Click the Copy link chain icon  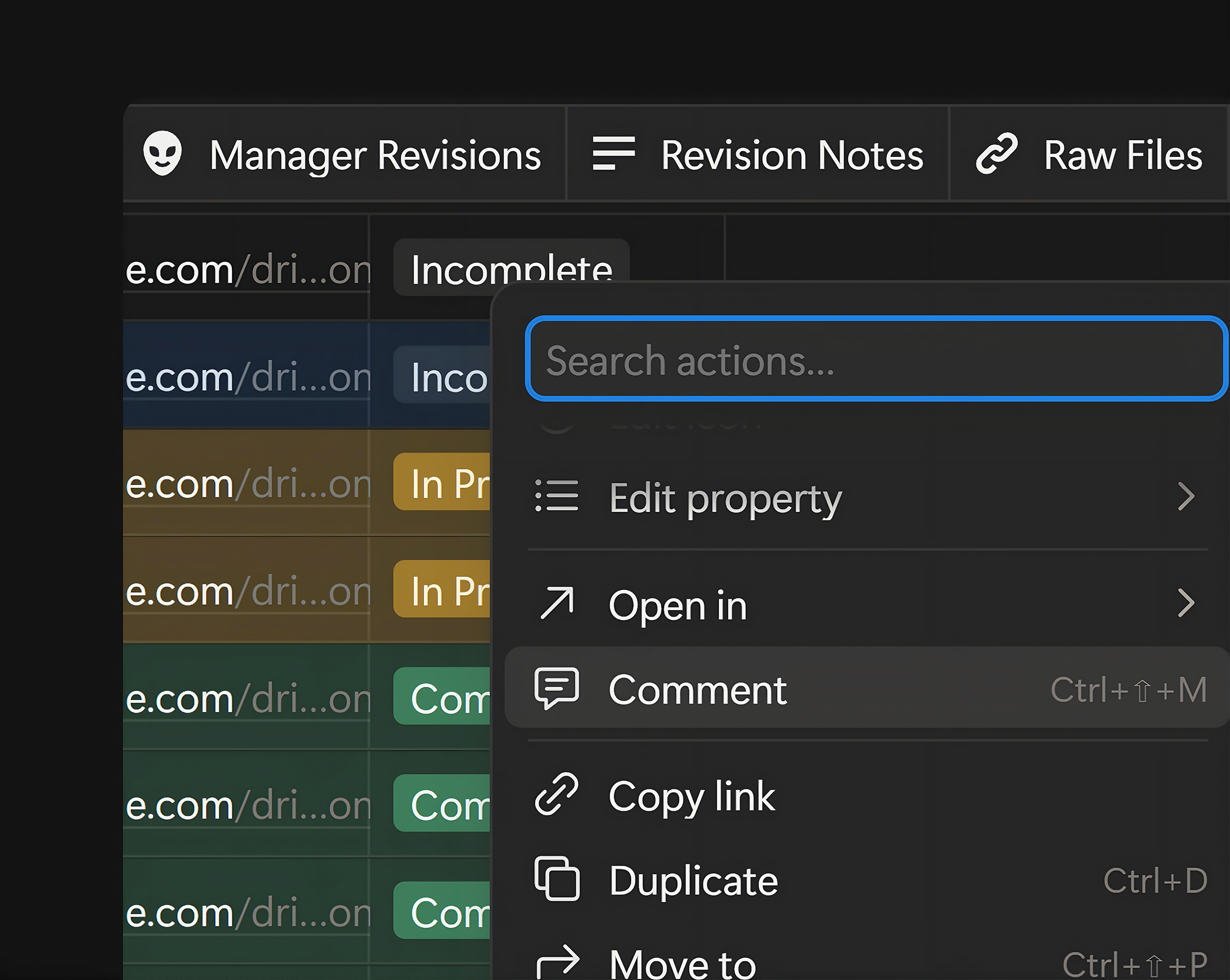556,794
